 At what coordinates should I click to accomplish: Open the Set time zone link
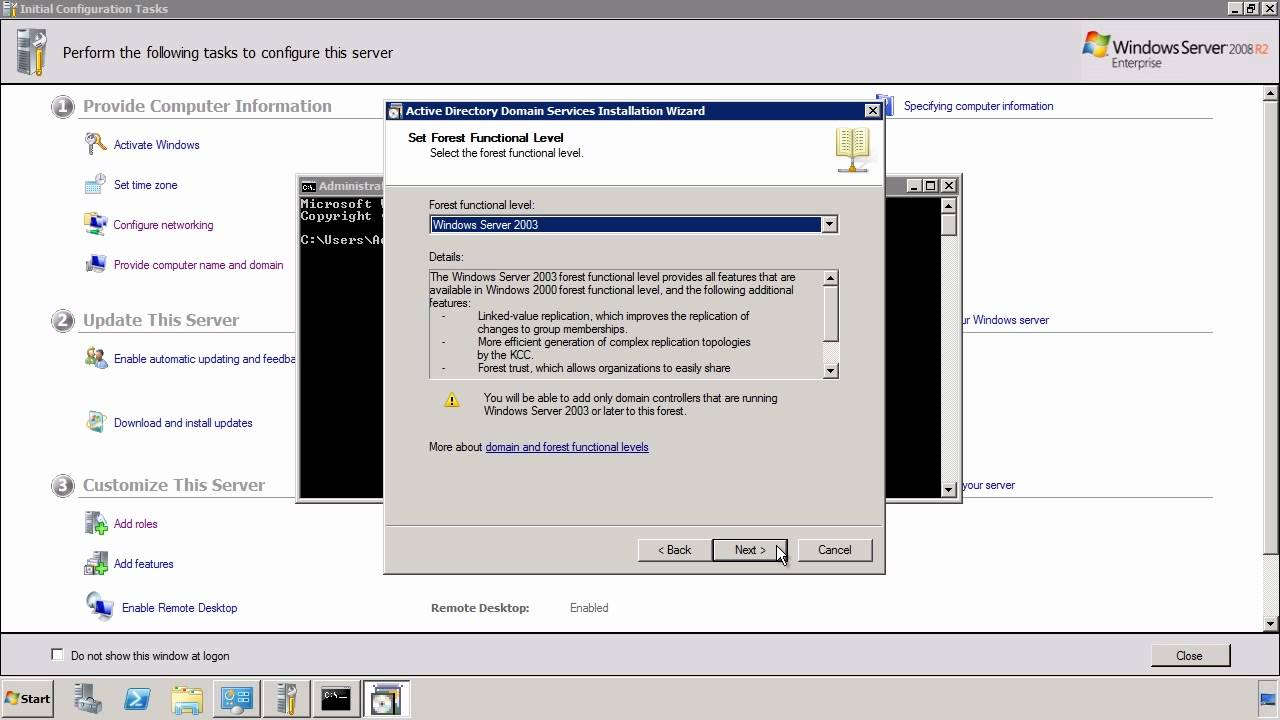(146, 185)
